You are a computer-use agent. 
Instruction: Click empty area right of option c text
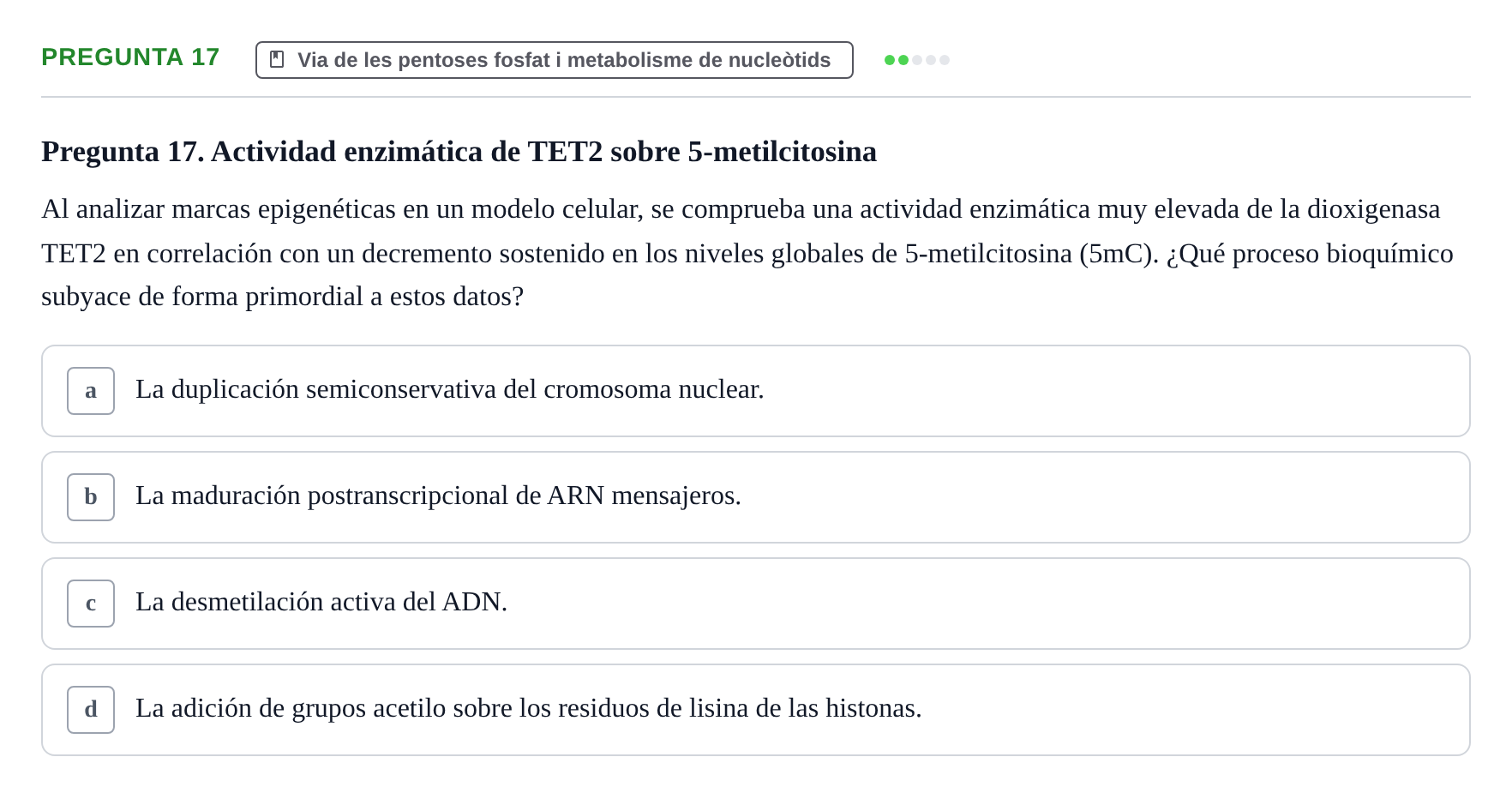[986, 604]
